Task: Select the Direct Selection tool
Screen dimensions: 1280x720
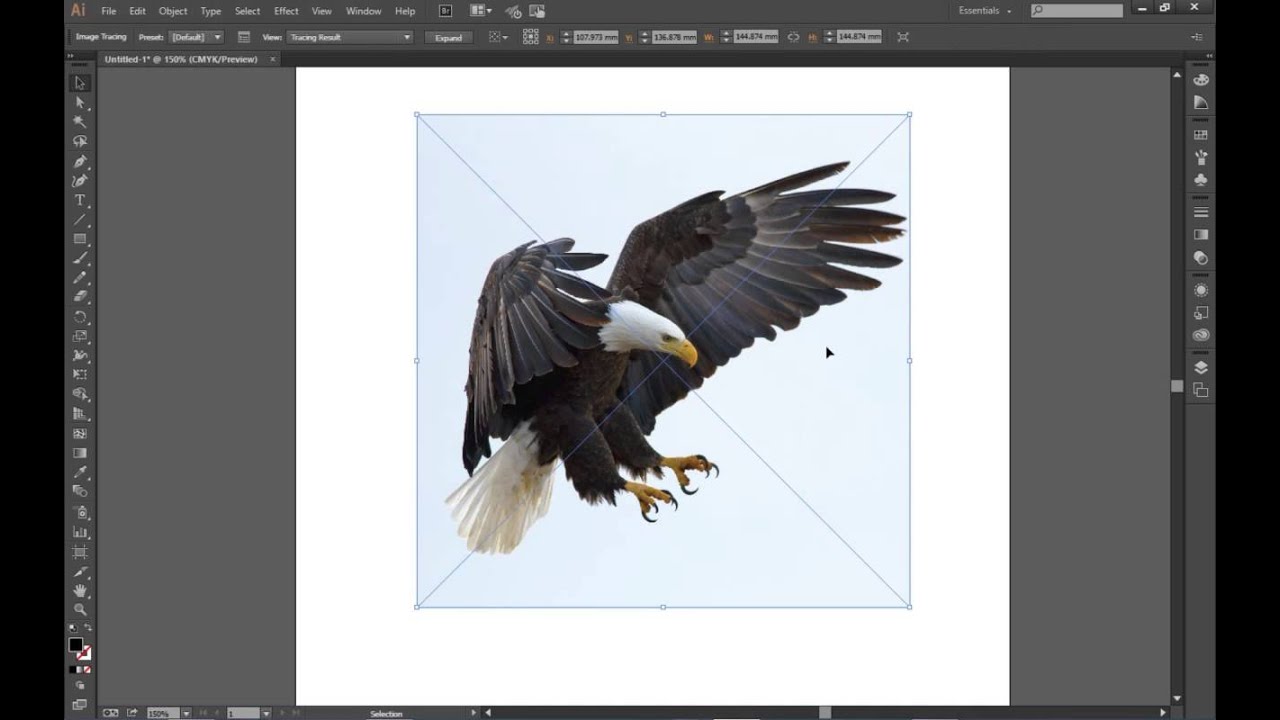Action: tap(80, 103)
